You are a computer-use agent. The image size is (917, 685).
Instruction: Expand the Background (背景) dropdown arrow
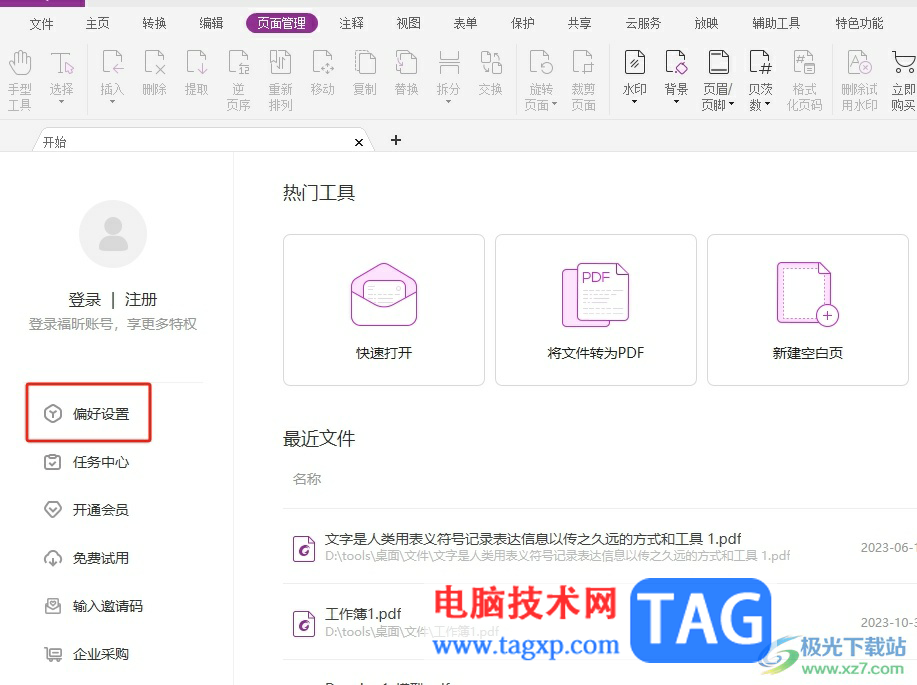677,102
